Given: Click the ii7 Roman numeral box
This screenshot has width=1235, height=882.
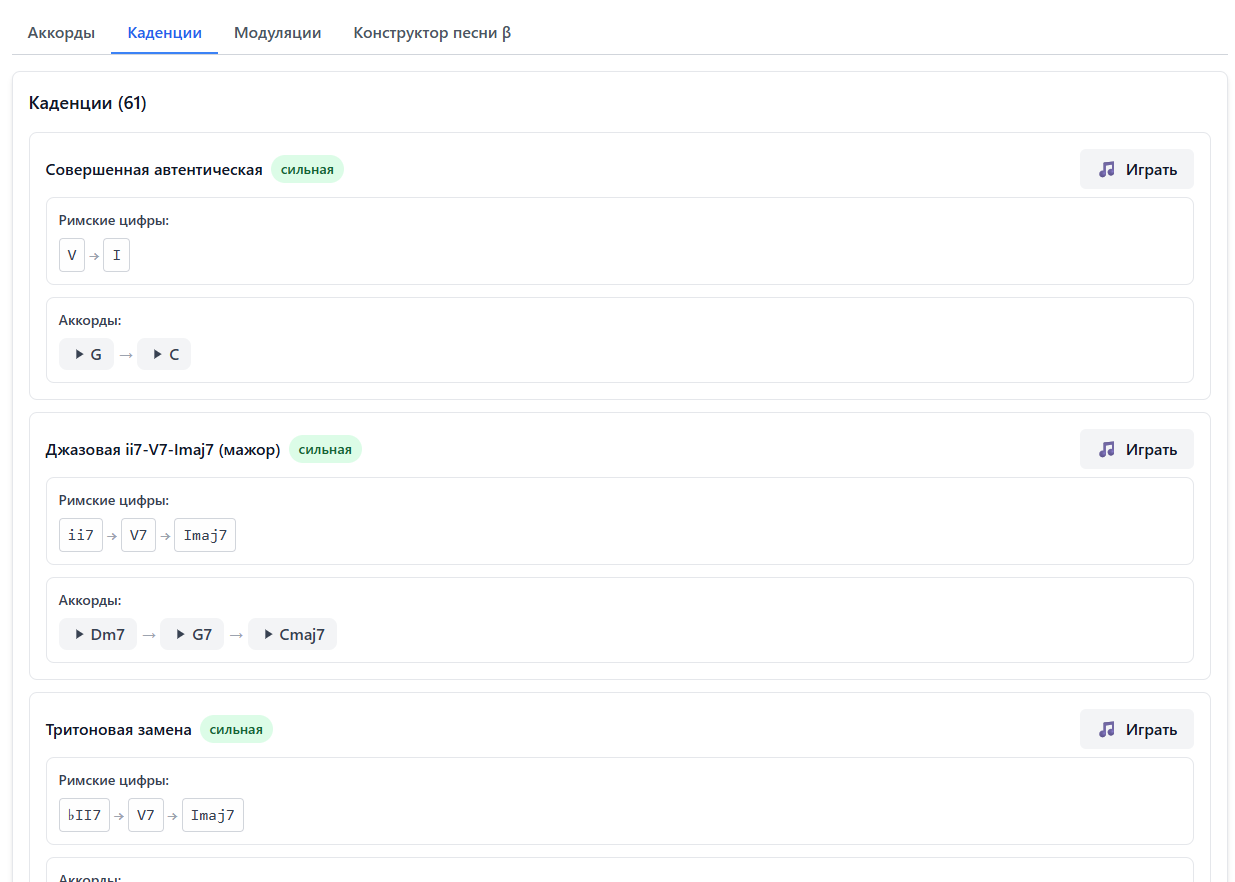Looking at the screenshot, I should [81, 535].
